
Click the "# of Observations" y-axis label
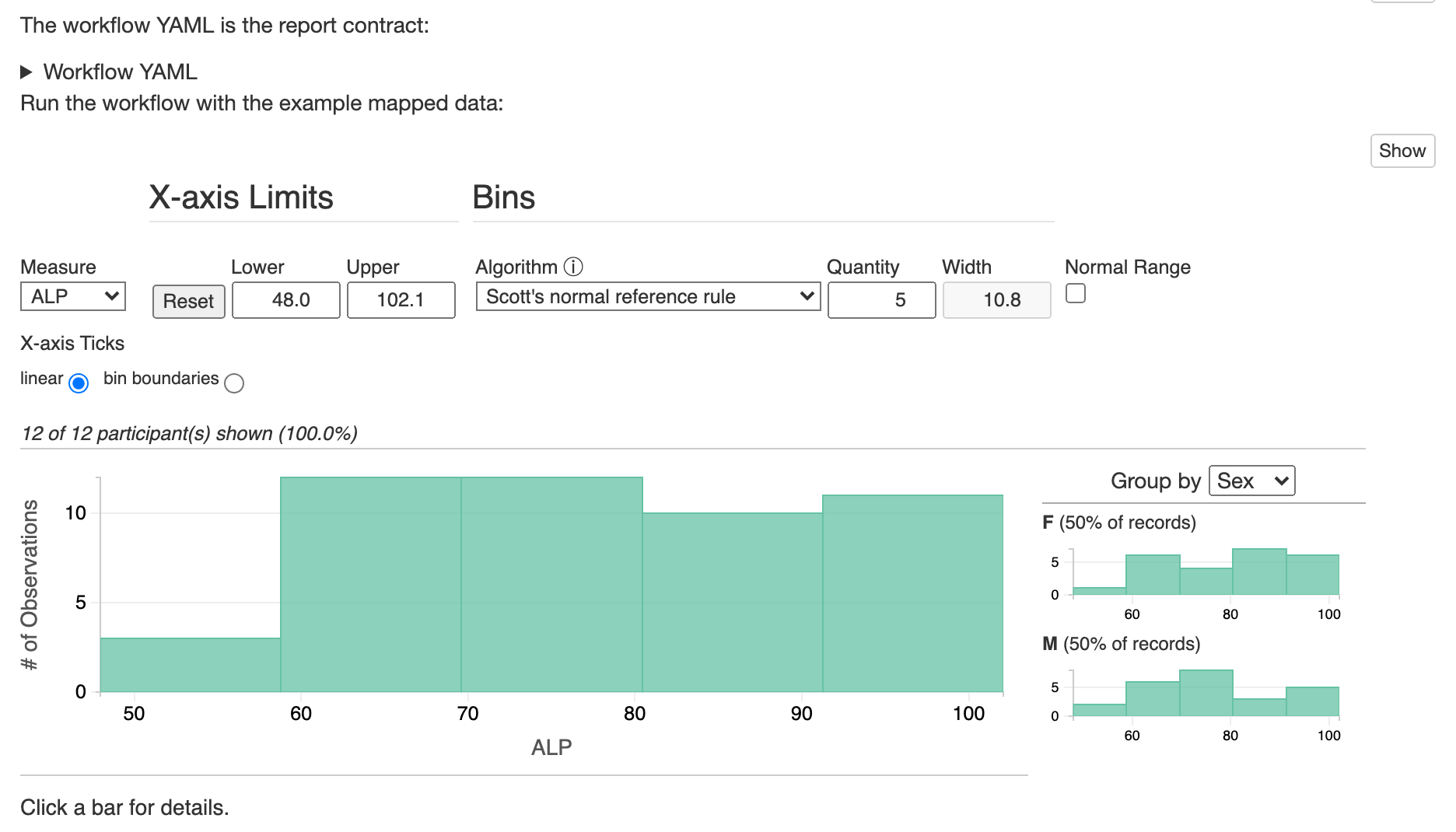pos(30,585)
